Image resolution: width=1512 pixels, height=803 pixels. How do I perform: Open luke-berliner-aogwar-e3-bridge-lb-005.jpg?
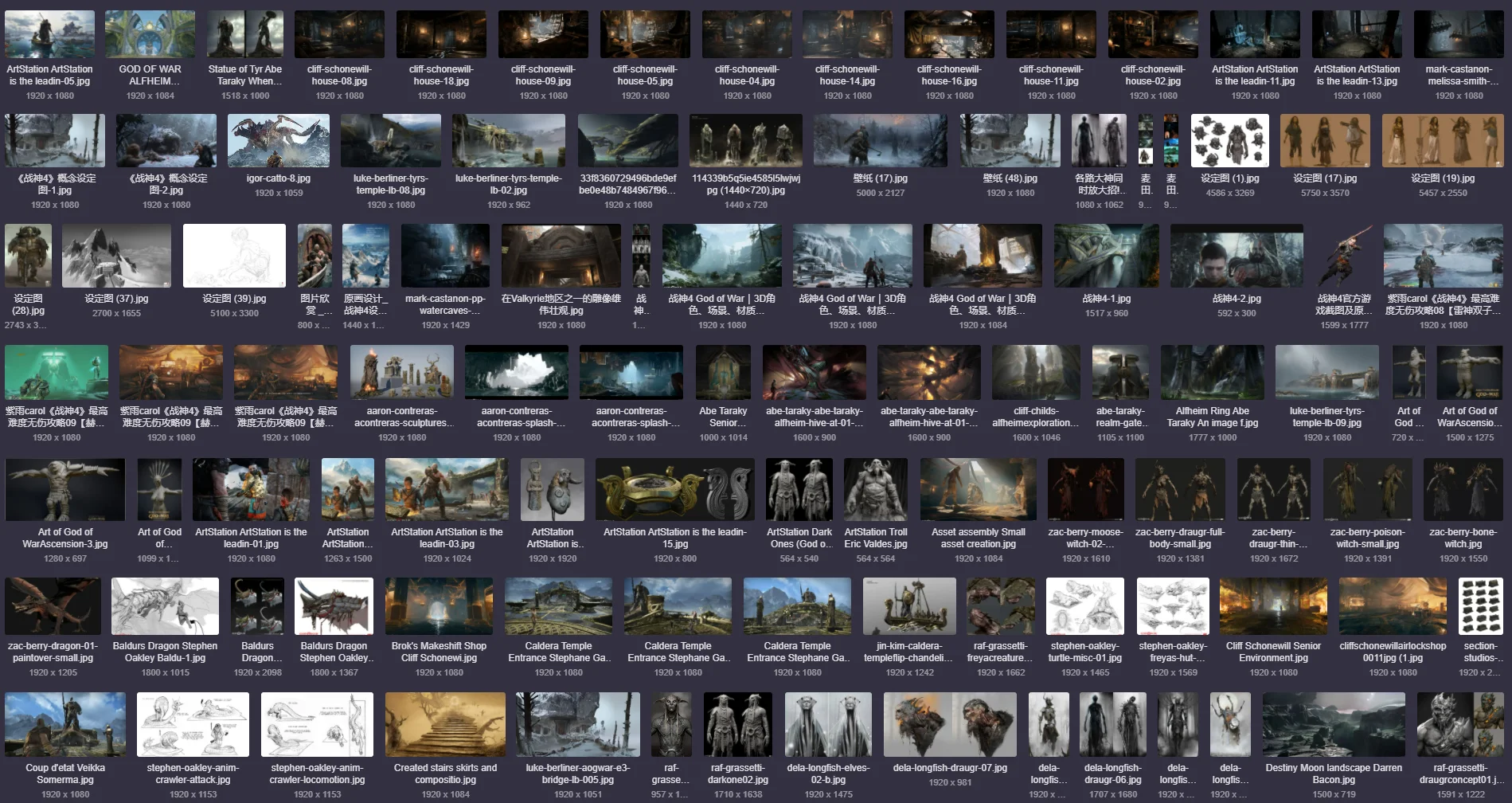(577, 724)
